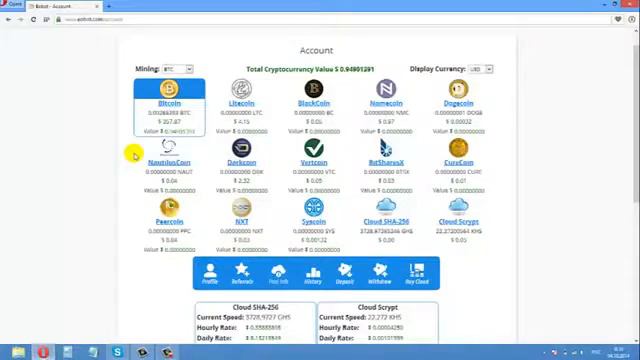Open the NautilusCoin link
The width and height of the screenshot is (640, 360).
[x=169, y=162]
